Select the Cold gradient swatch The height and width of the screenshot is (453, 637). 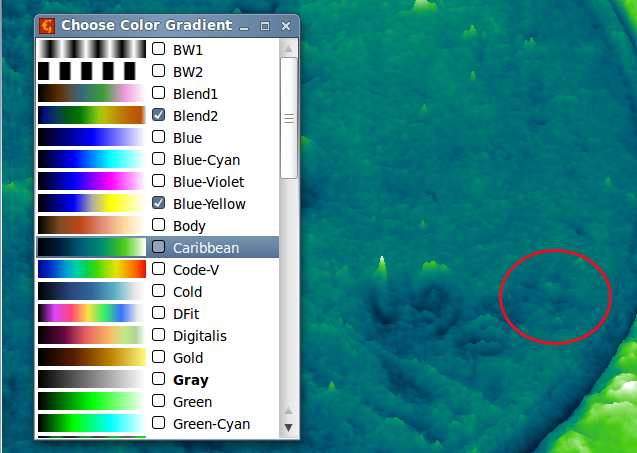click(x=92, y=291)
